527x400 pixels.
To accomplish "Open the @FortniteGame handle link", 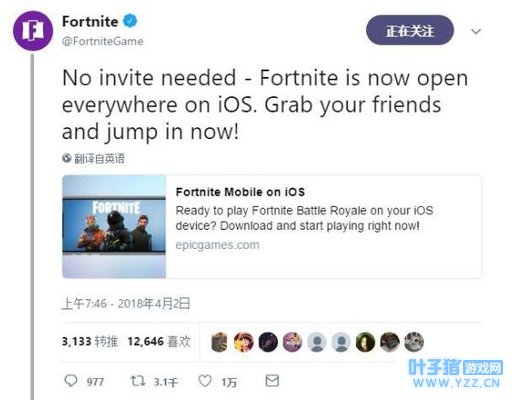I will pos(103,41).
